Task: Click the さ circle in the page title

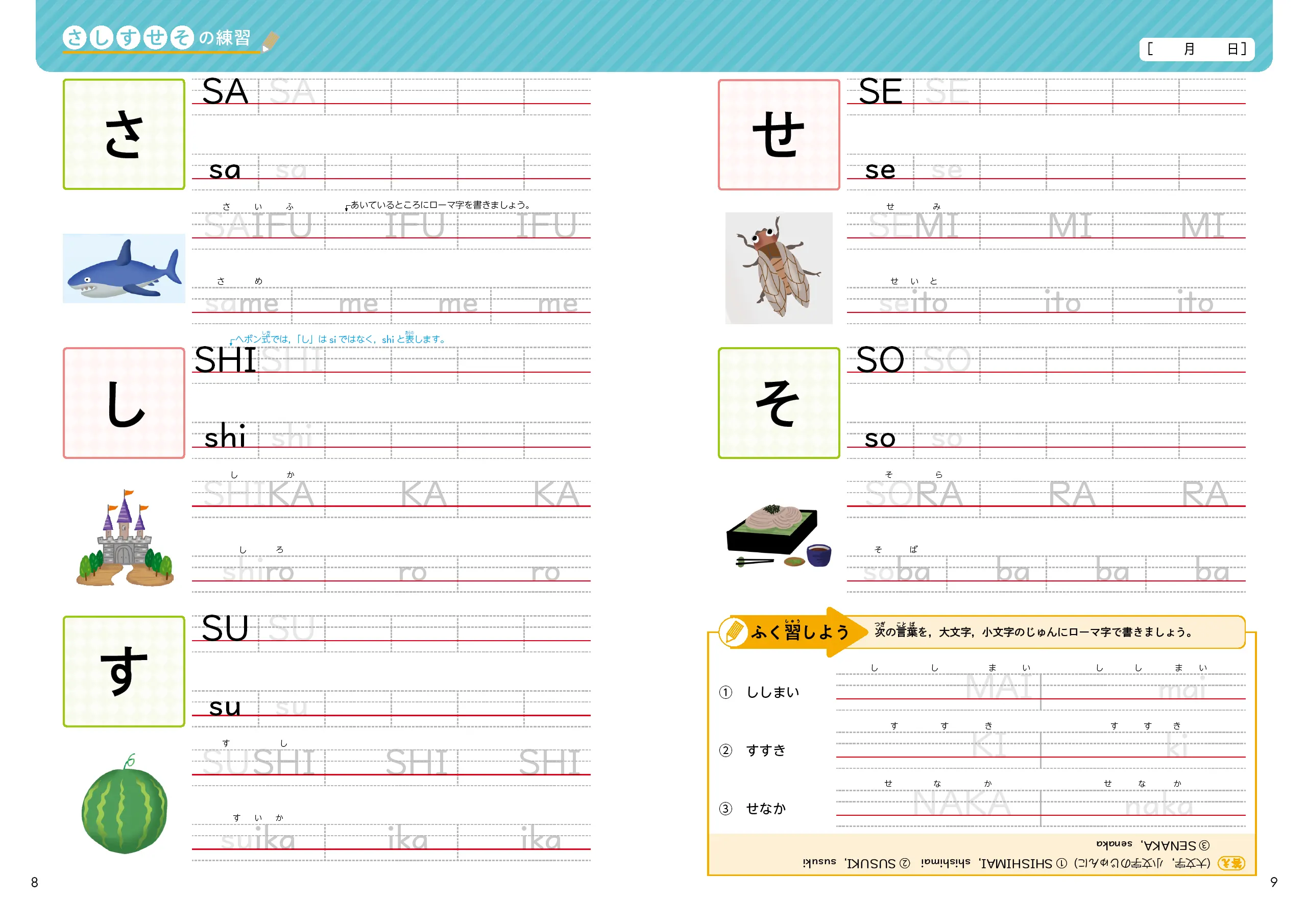Action: [x=75, y=38]
